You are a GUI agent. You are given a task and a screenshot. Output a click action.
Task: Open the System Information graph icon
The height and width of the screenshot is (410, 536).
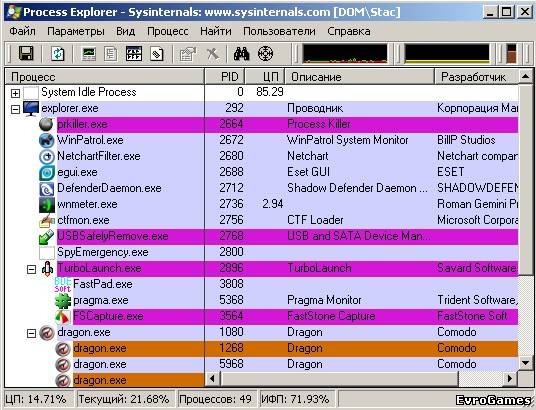pyautogui.click(x=89, y=54)
